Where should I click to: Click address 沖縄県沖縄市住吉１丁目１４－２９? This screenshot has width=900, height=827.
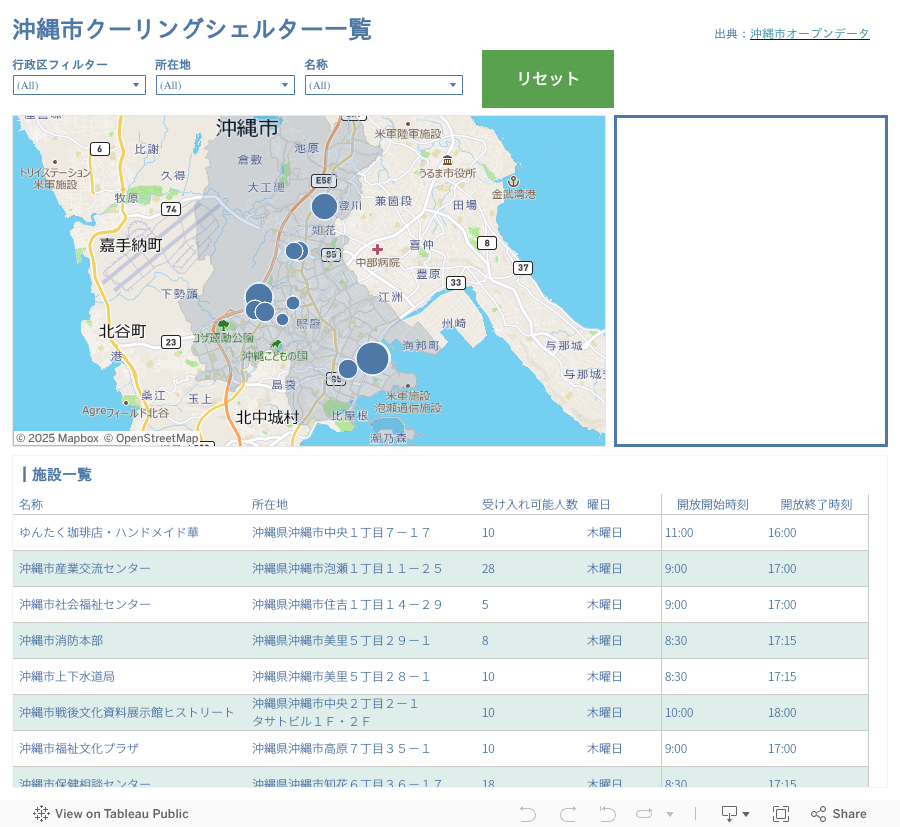[347, 604]
